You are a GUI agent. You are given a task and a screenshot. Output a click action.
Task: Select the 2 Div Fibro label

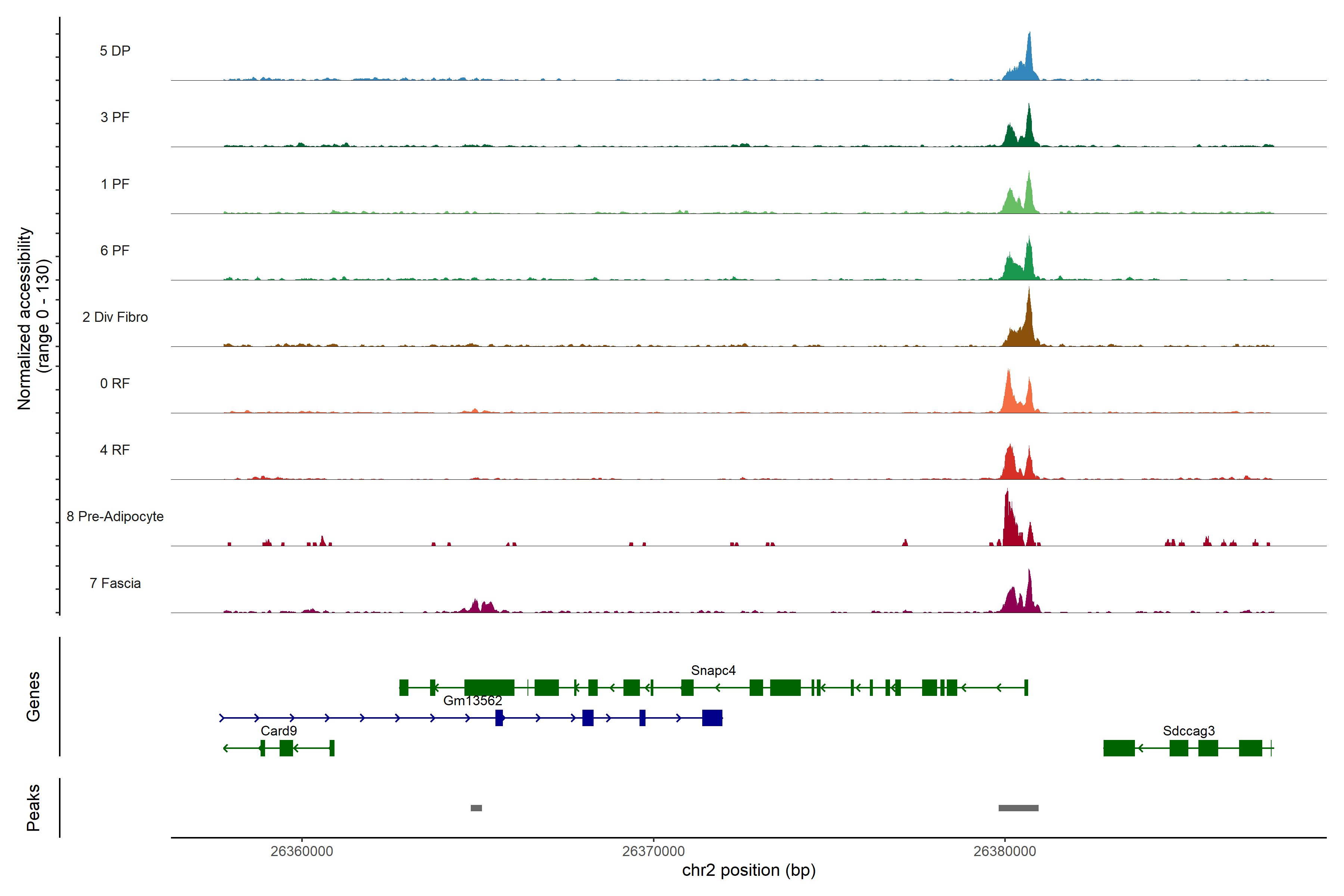[115, 317]
